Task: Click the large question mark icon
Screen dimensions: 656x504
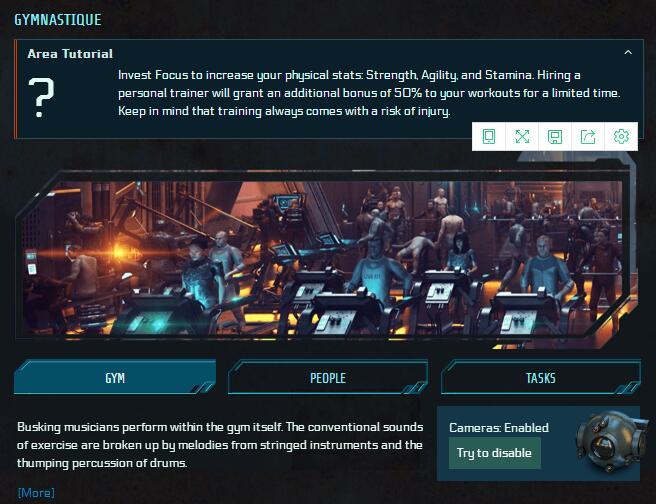Action: tap(41, 97)
